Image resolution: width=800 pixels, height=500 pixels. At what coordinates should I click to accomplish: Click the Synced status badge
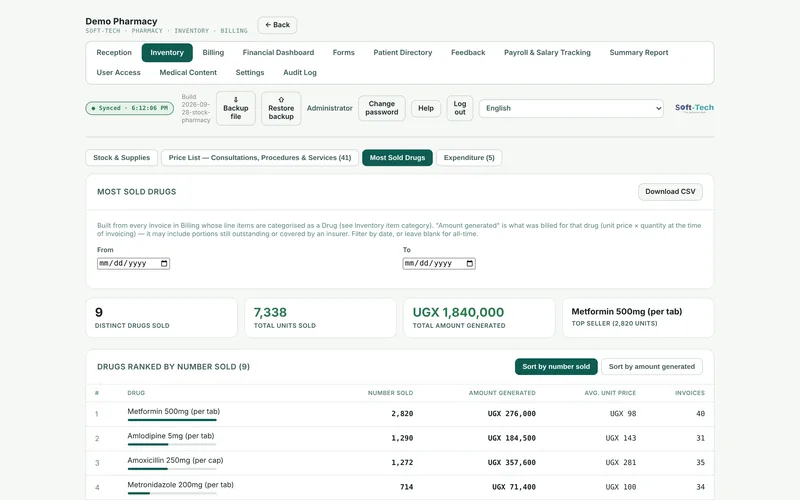coord(130,108)
